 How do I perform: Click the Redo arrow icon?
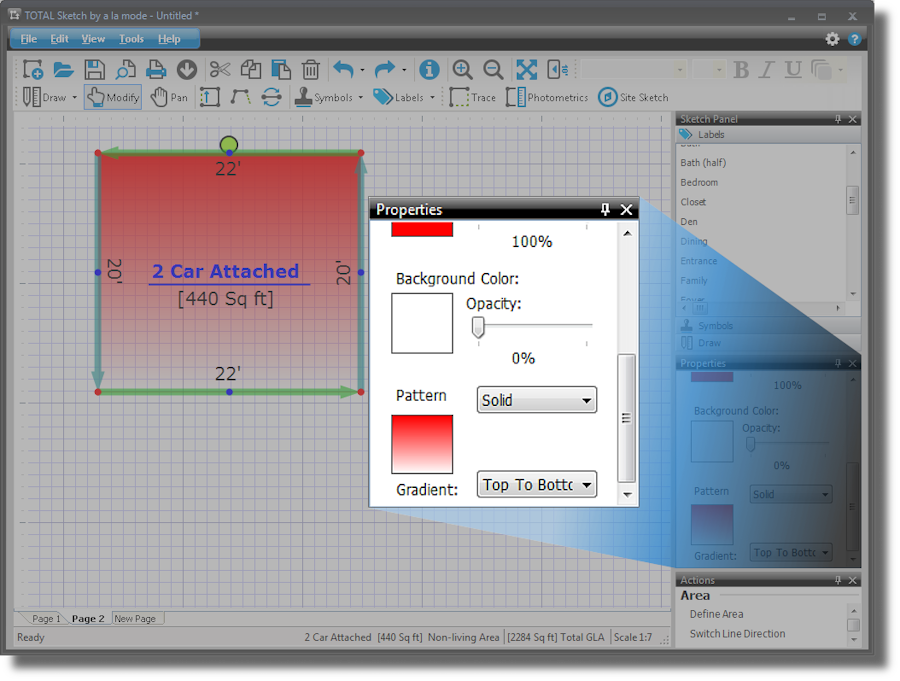385,69
